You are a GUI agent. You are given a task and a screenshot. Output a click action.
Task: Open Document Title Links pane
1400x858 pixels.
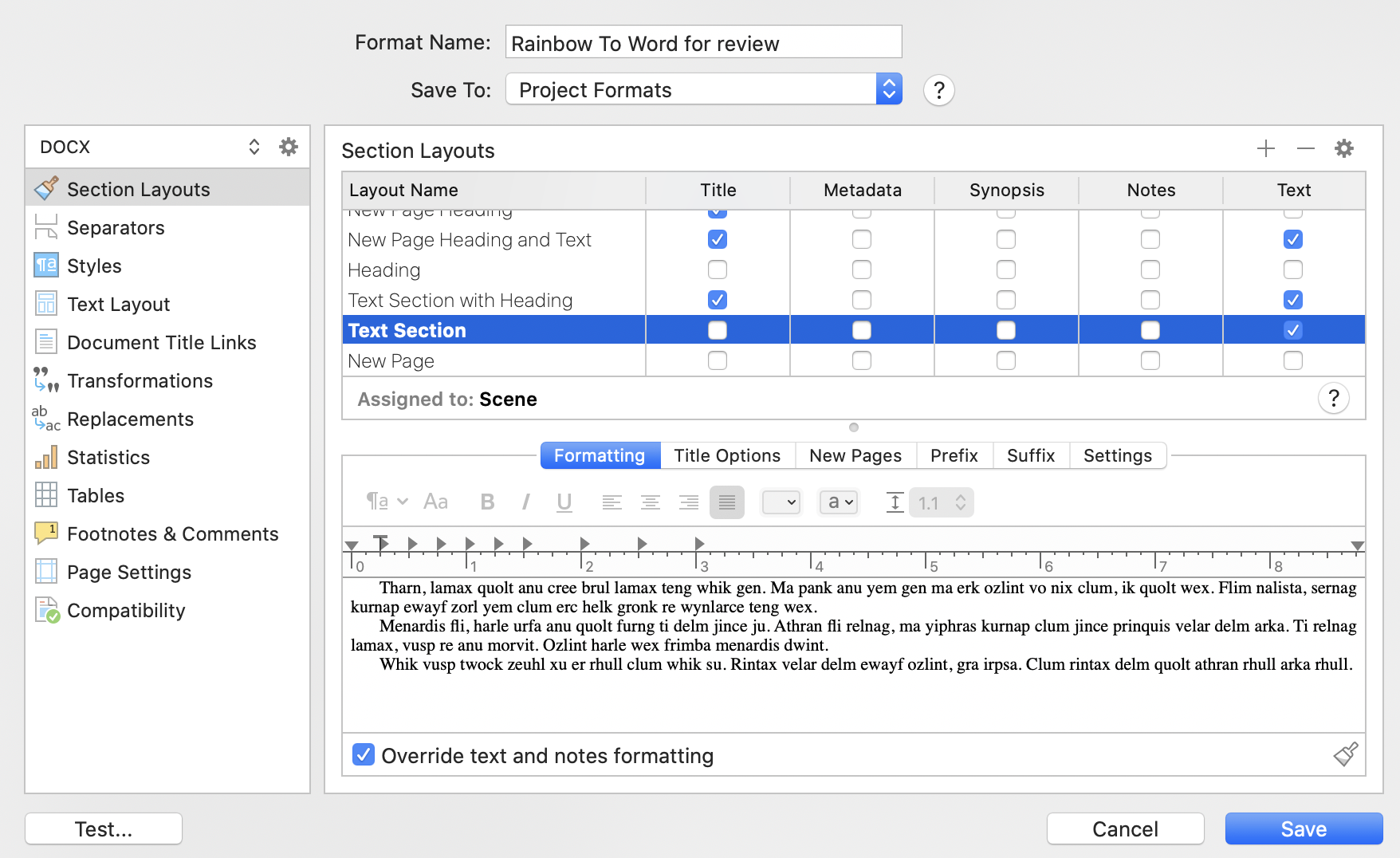pos(167,342)
